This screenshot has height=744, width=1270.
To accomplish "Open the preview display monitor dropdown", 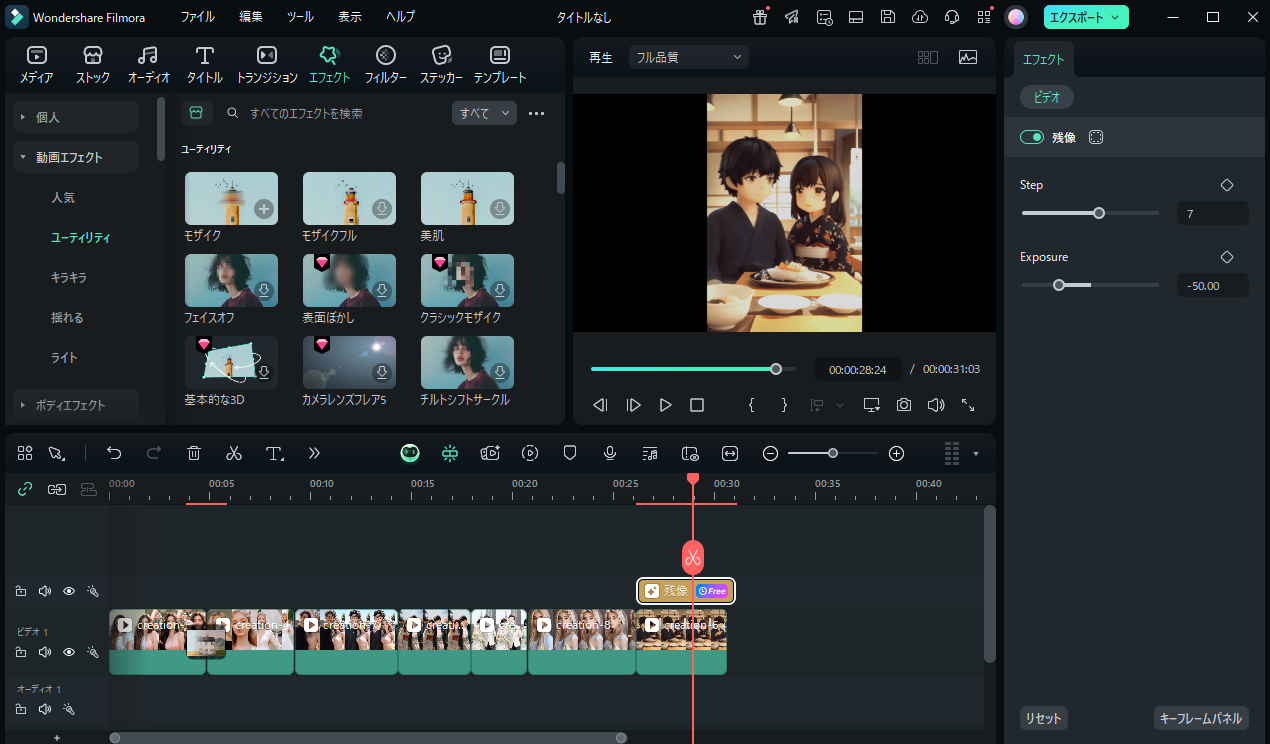I will (x=872, y=405).
